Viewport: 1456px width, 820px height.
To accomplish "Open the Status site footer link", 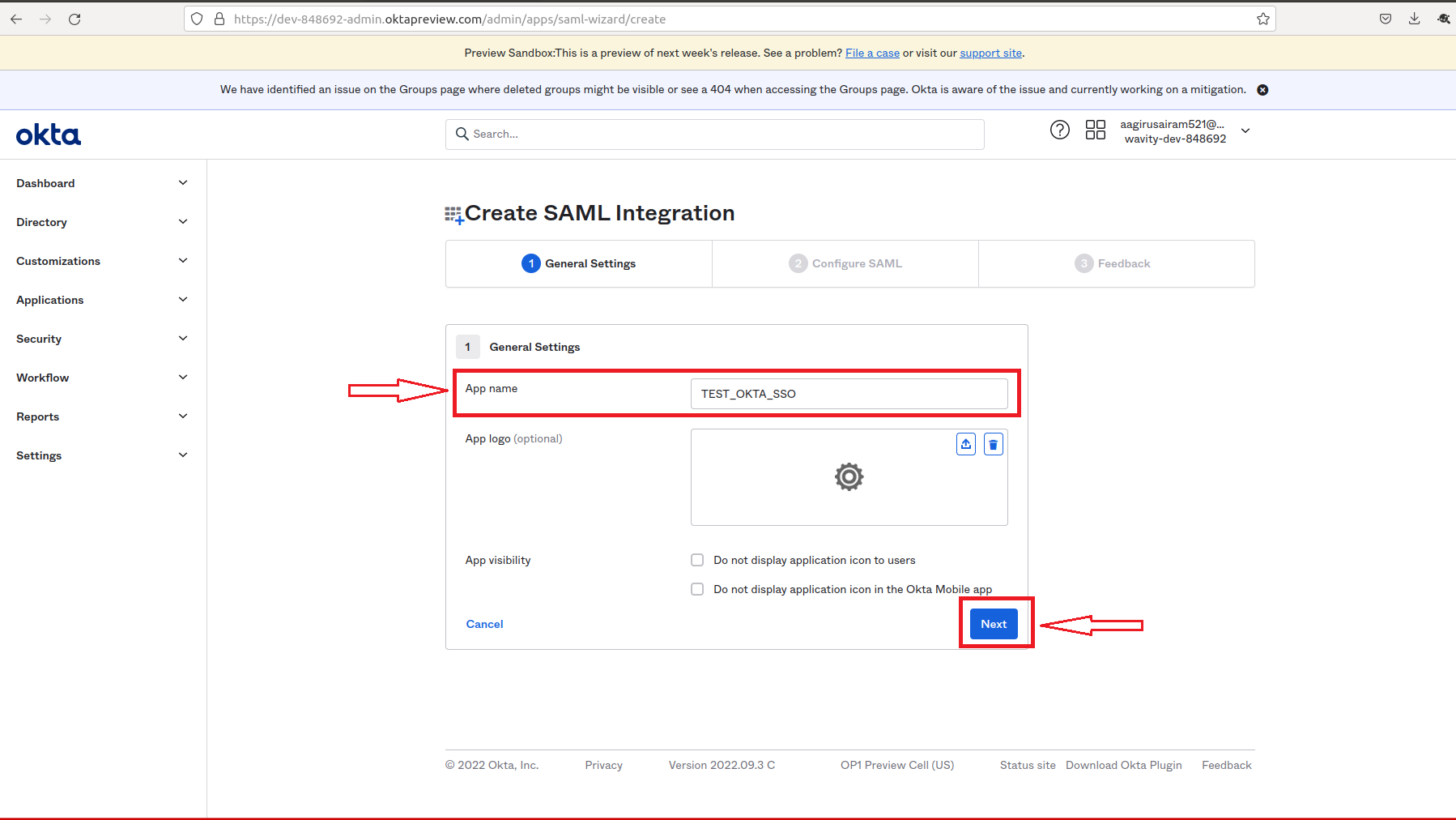I will (x=1028, y=765).
